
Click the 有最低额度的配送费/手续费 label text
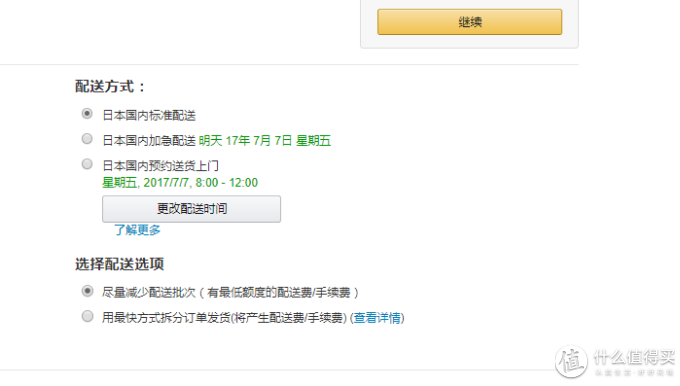279,293
